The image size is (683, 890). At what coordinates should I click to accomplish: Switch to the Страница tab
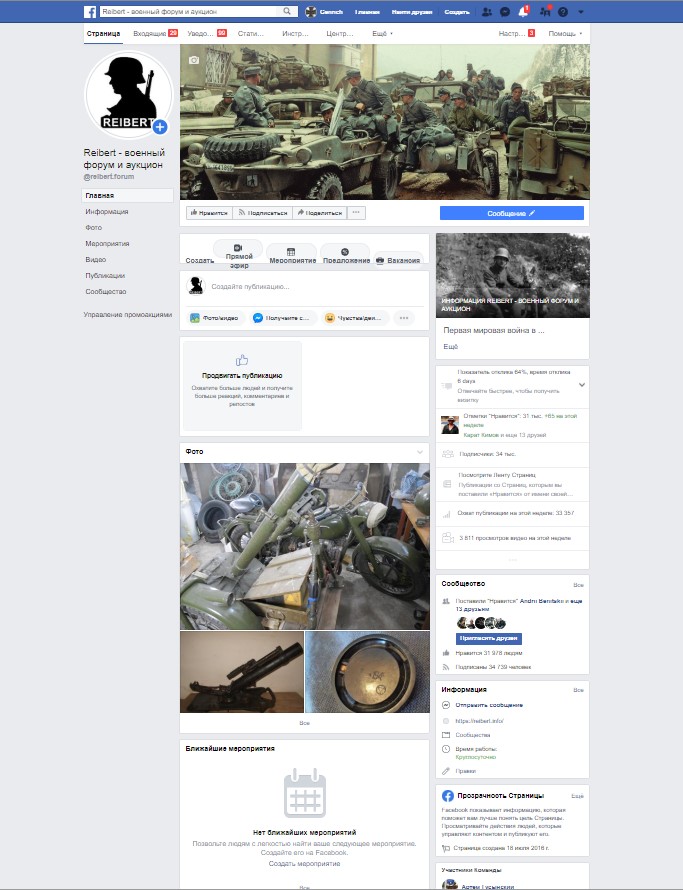103,33
